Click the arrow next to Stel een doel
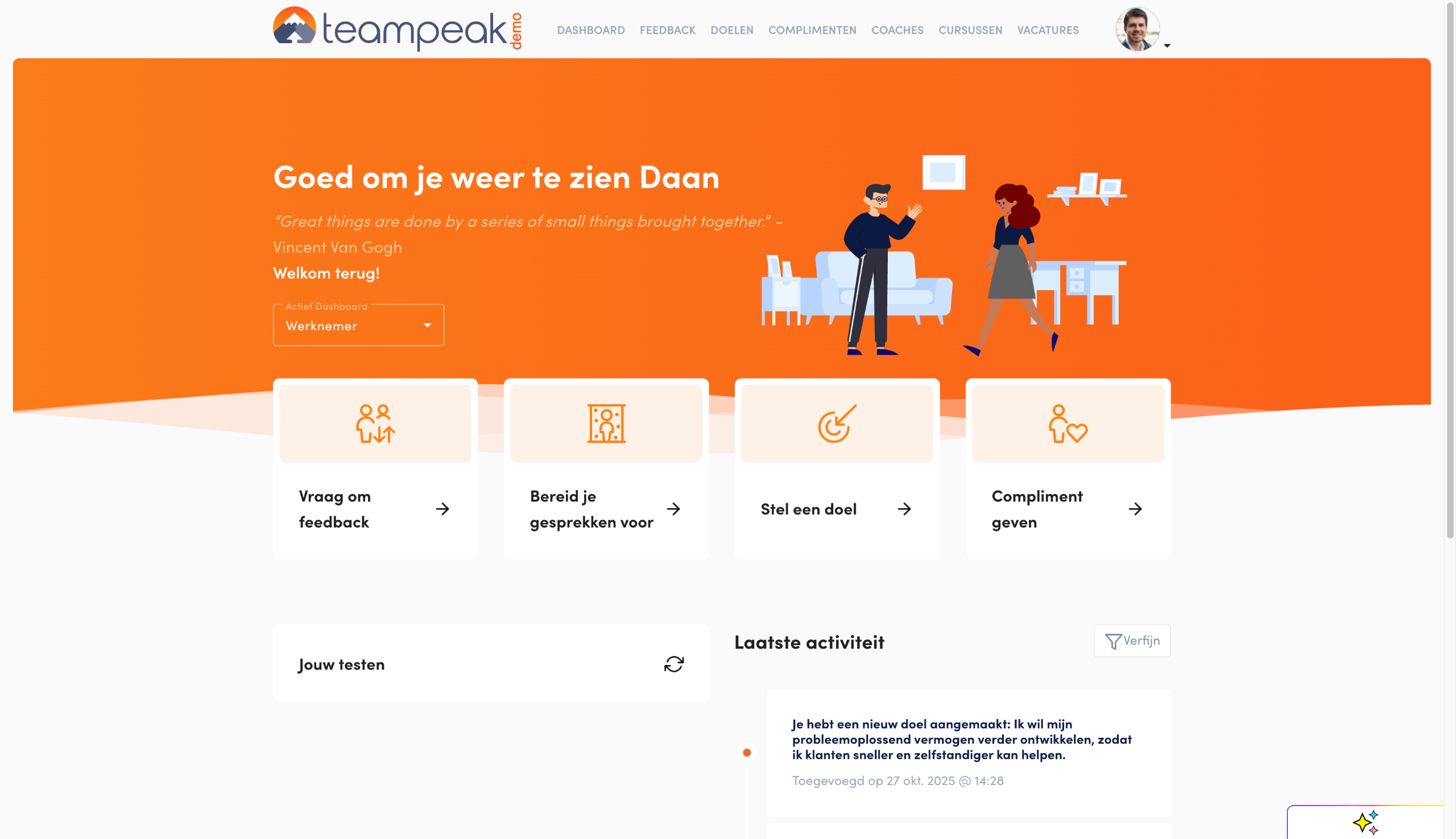Screen dimensions: 1456x839 pos(904,509)
